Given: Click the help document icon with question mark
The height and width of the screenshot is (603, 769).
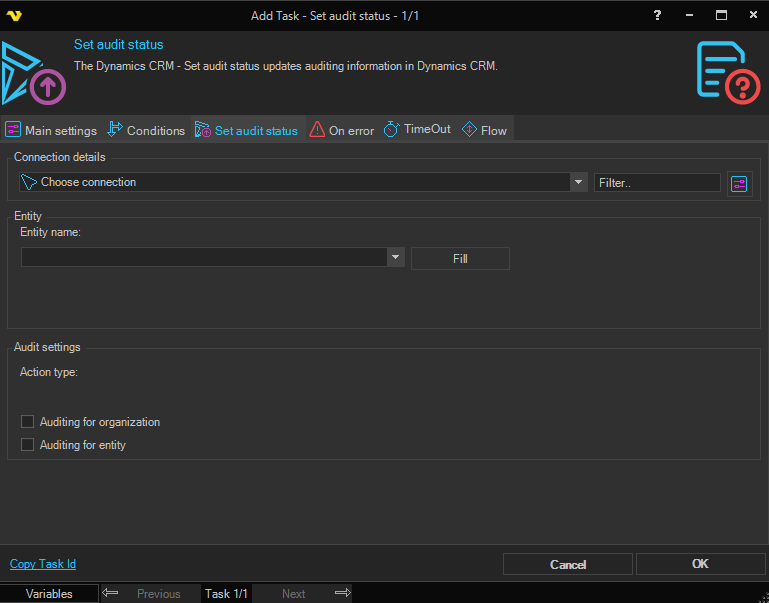Looking at the screenshot, I should (728, 70).
